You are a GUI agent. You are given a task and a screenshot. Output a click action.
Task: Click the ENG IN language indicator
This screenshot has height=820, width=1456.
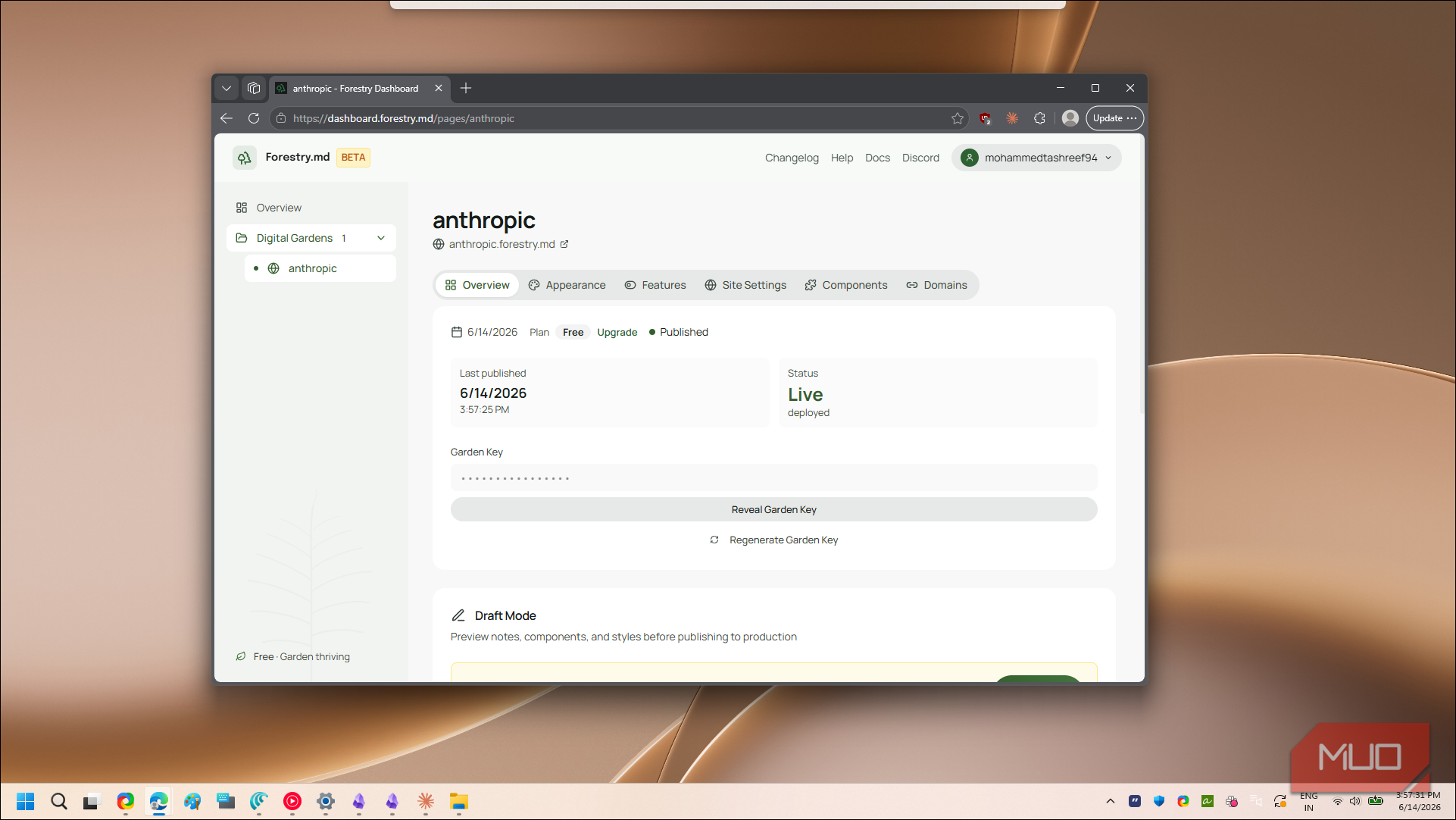pos(1308,801)
